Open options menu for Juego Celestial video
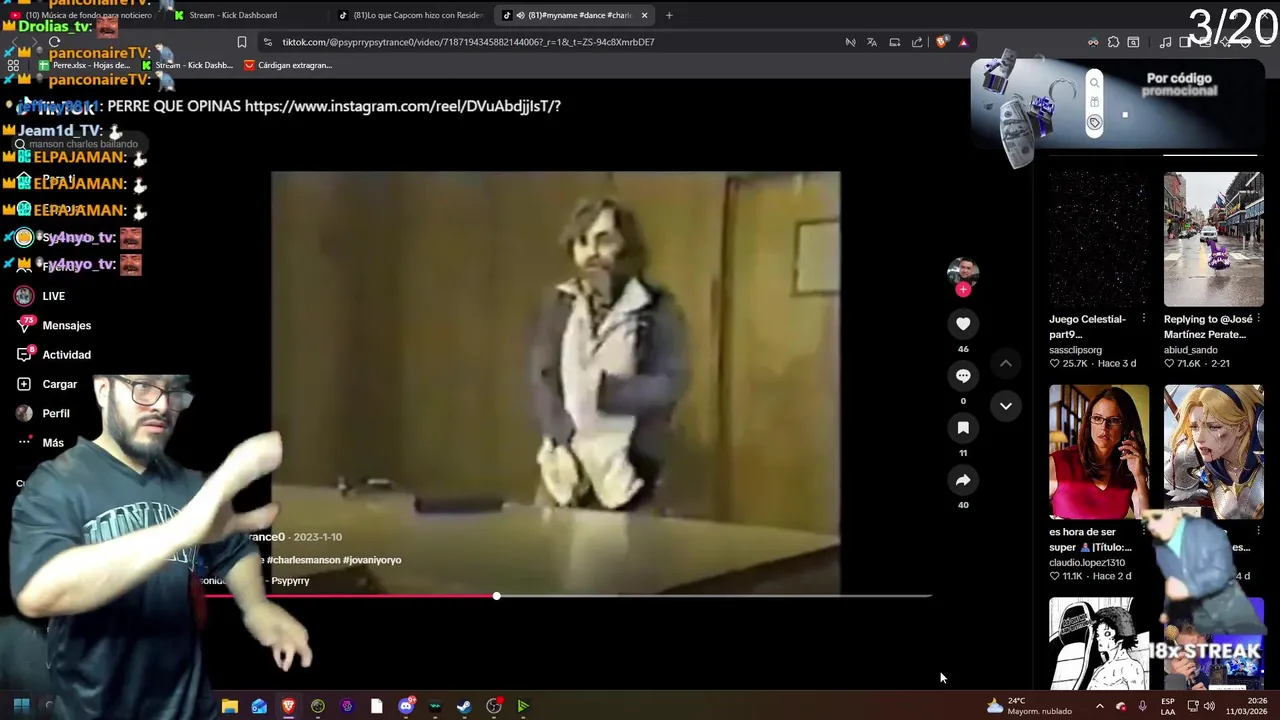1280x720 pixels. [1144, 319]
